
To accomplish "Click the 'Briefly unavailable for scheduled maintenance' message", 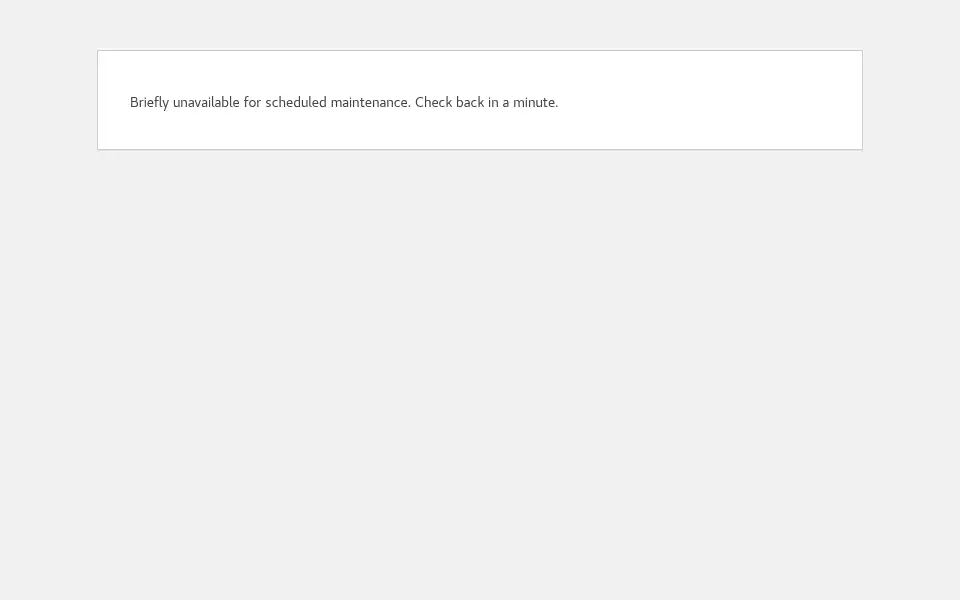I will click(x=343, y=102).
